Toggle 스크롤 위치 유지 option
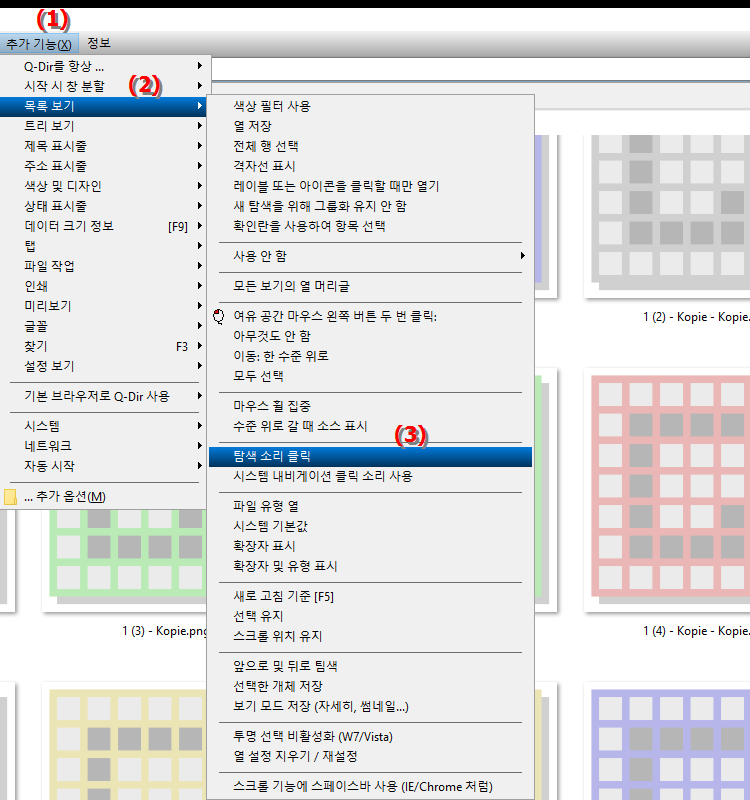This screenshot has width=750, height=800. click(370, 636)
